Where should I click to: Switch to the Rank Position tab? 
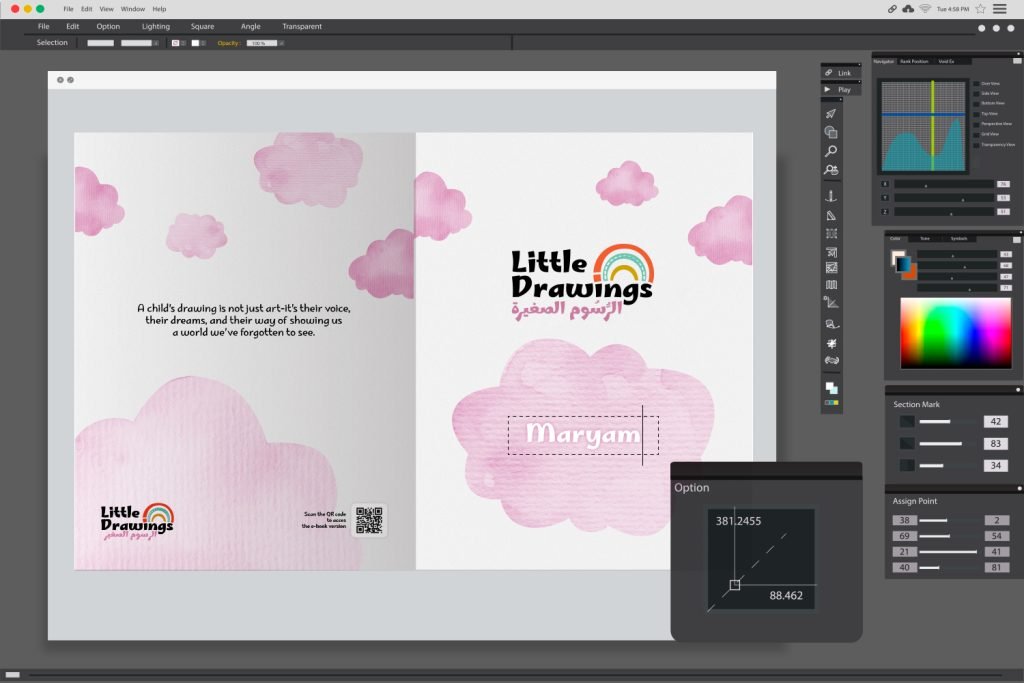[916, 61]
